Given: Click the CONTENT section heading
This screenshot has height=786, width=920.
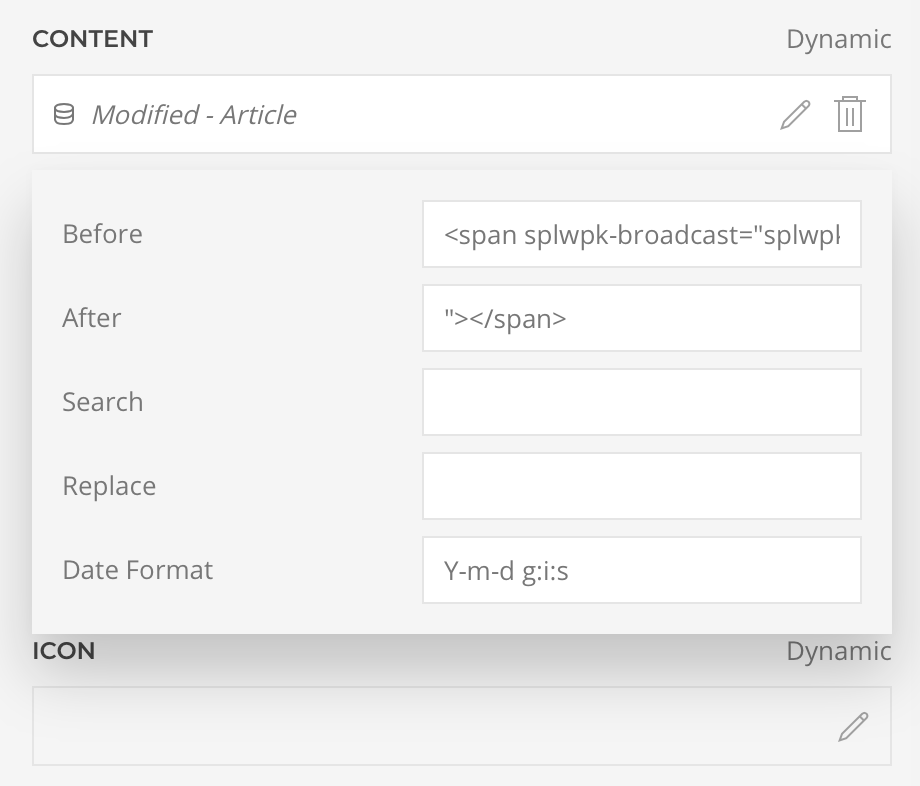Looking at the screenshot, I should (92, 39).
